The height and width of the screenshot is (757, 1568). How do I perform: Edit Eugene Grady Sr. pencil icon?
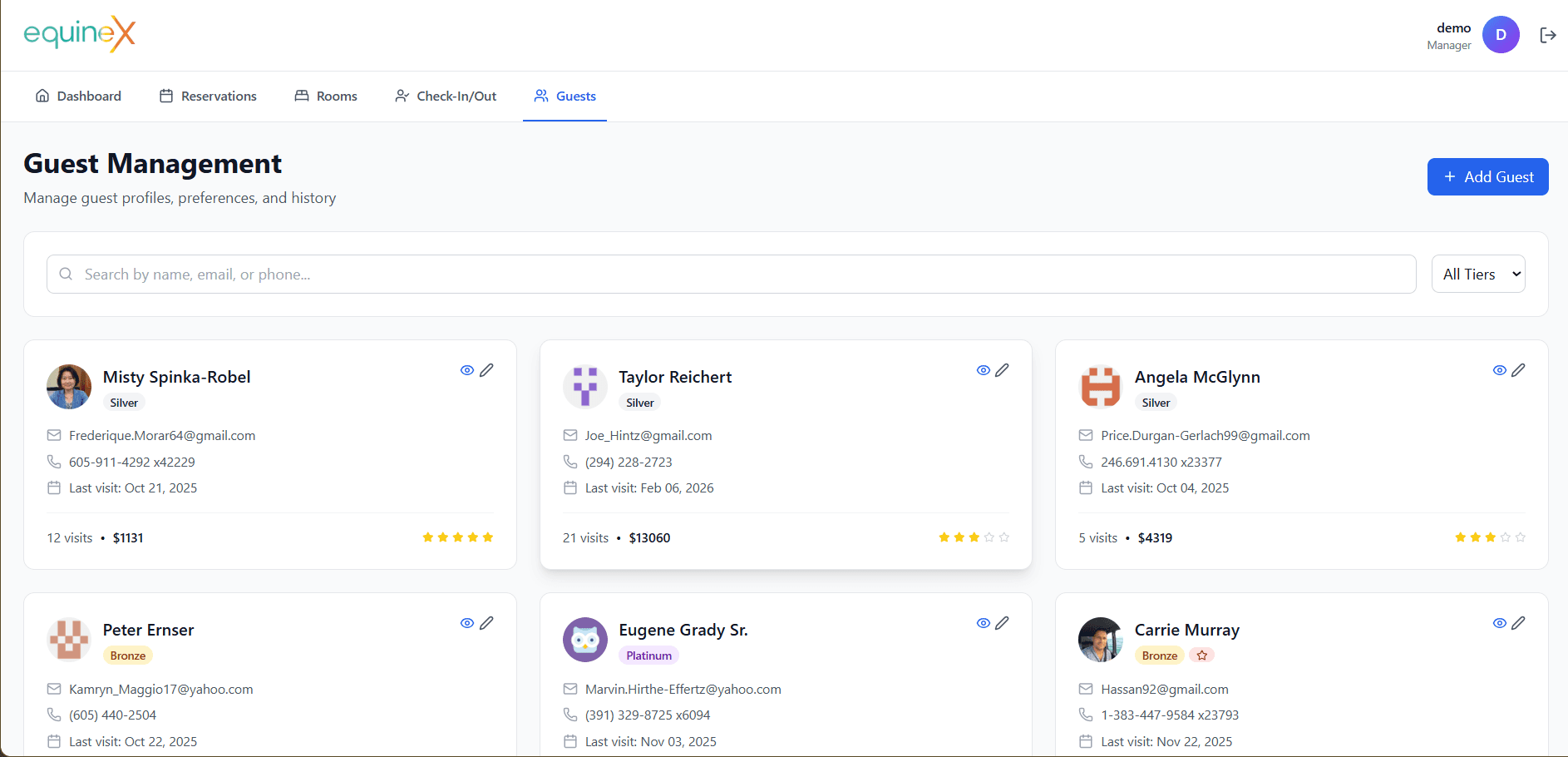pyautogui.click(x=1003, y=623)
